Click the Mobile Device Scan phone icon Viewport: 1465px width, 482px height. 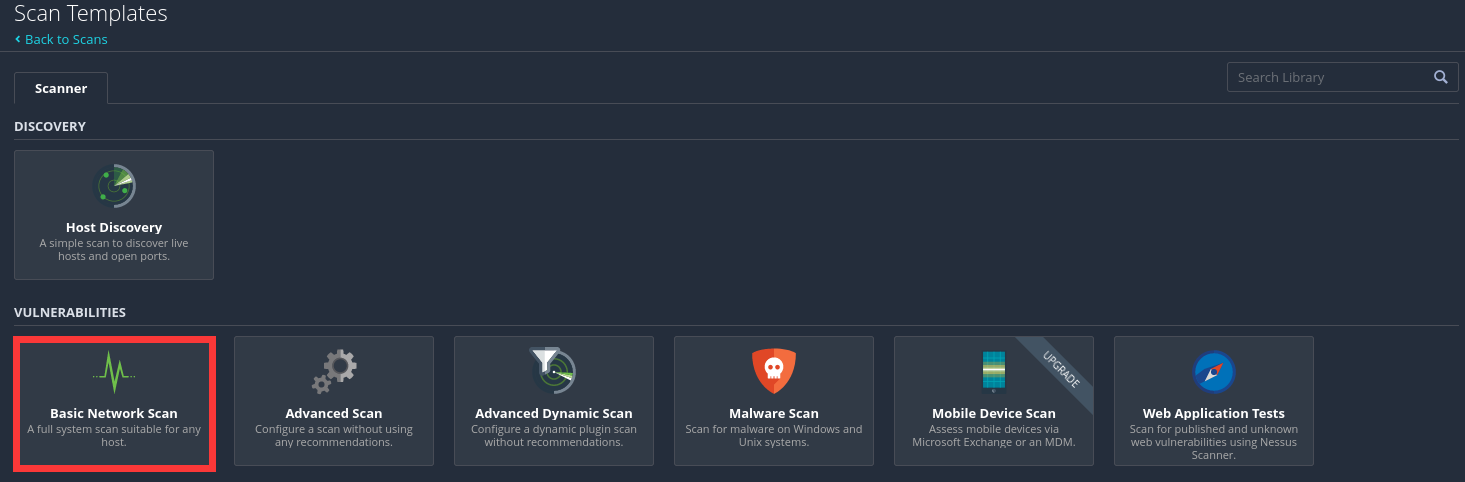click(993, 372)
